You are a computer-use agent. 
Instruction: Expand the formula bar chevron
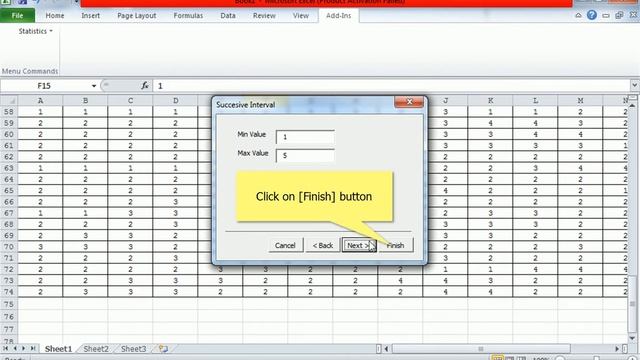[634, 85]
